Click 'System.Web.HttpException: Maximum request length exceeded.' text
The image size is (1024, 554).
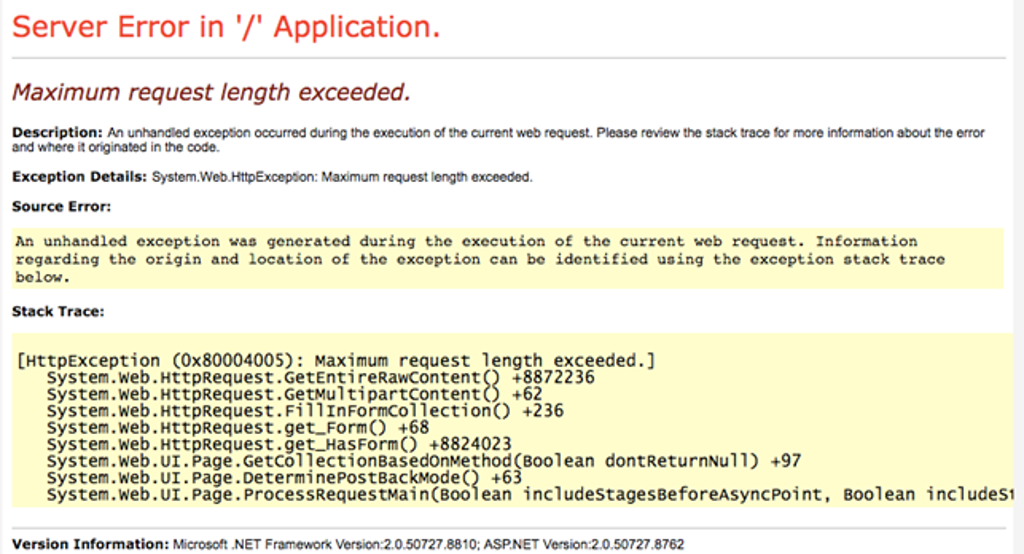[x=342, y=177]
